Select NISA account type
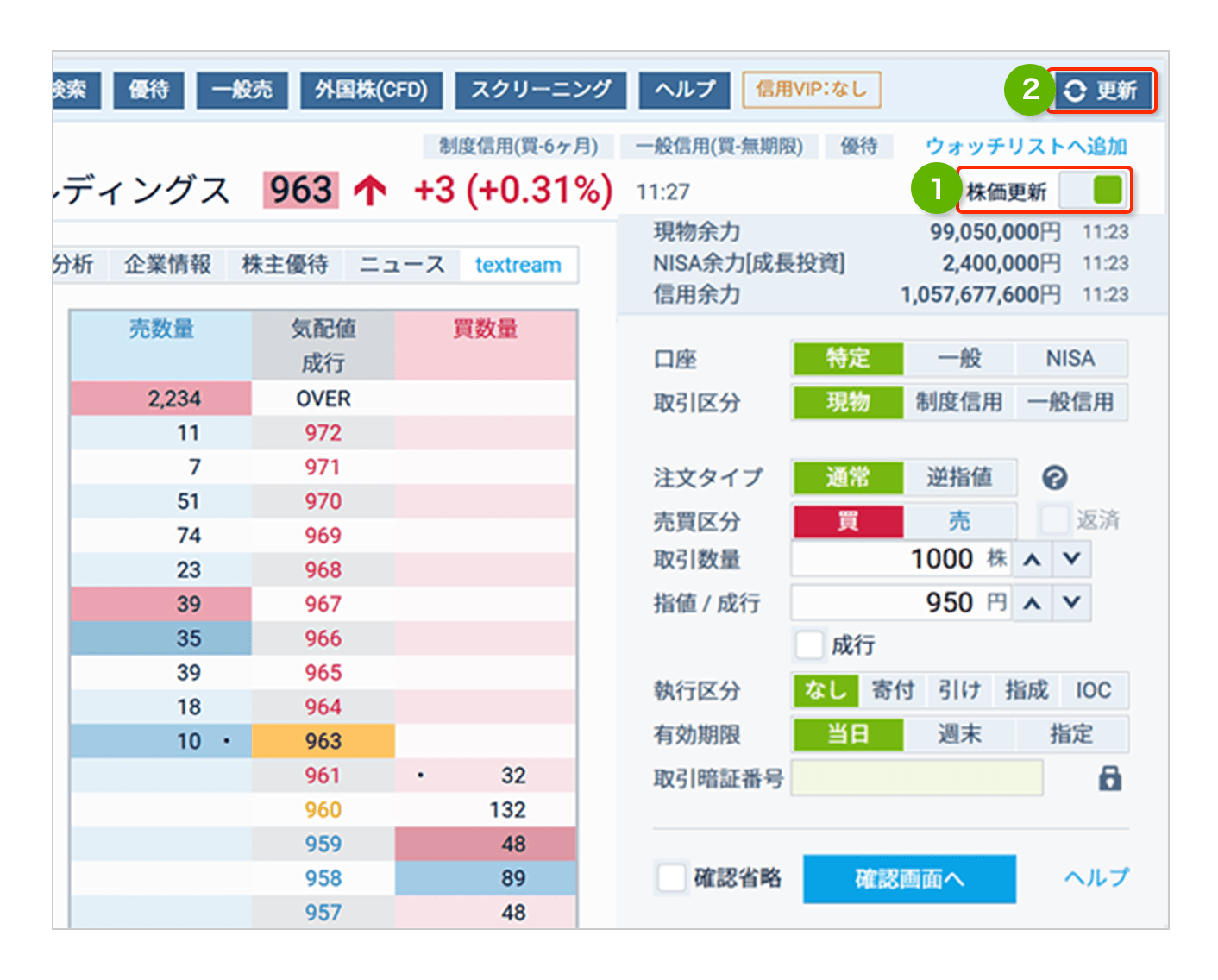1218x980 pixels. point(1070,358)
